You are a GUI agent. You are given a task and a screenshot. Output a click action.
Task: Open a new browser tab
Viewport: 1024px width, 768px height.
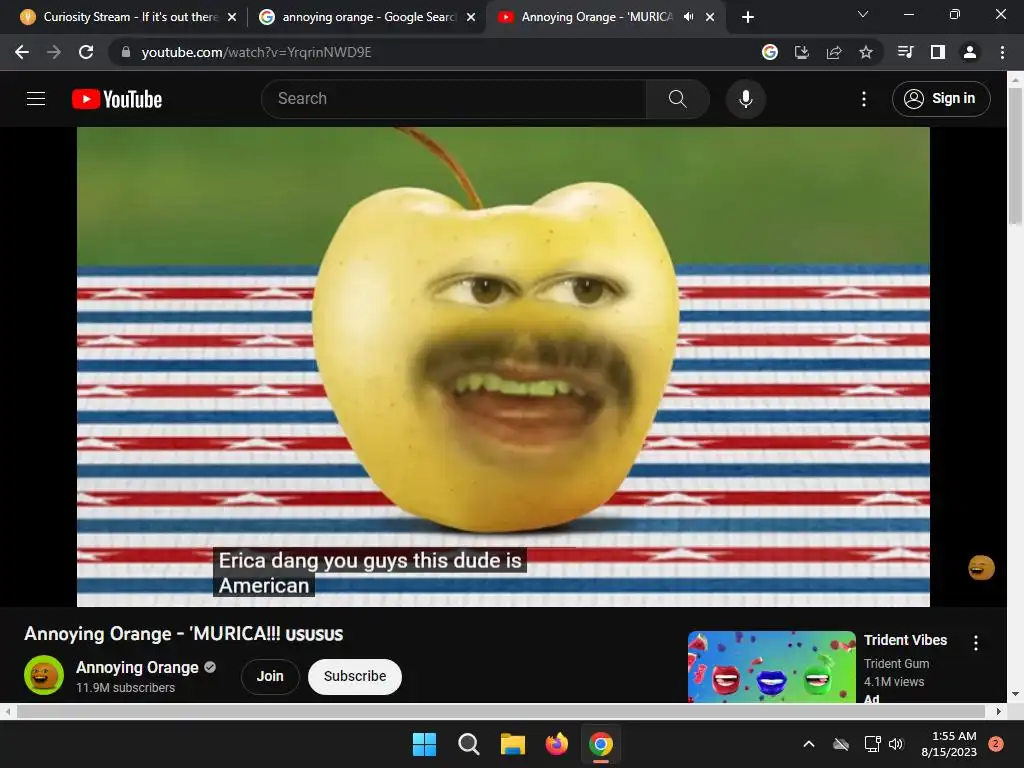[x=748, y=17]
